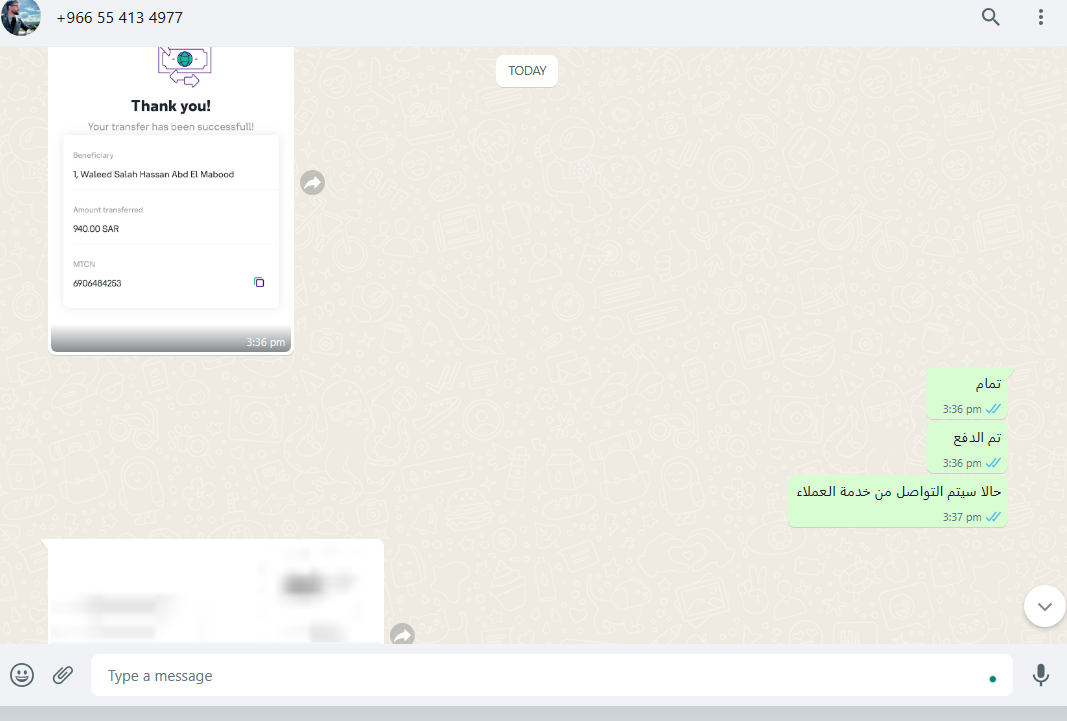Viewport: 1067px width, 721px height.
Task: Open the contact profile picture
Action: 20,18
